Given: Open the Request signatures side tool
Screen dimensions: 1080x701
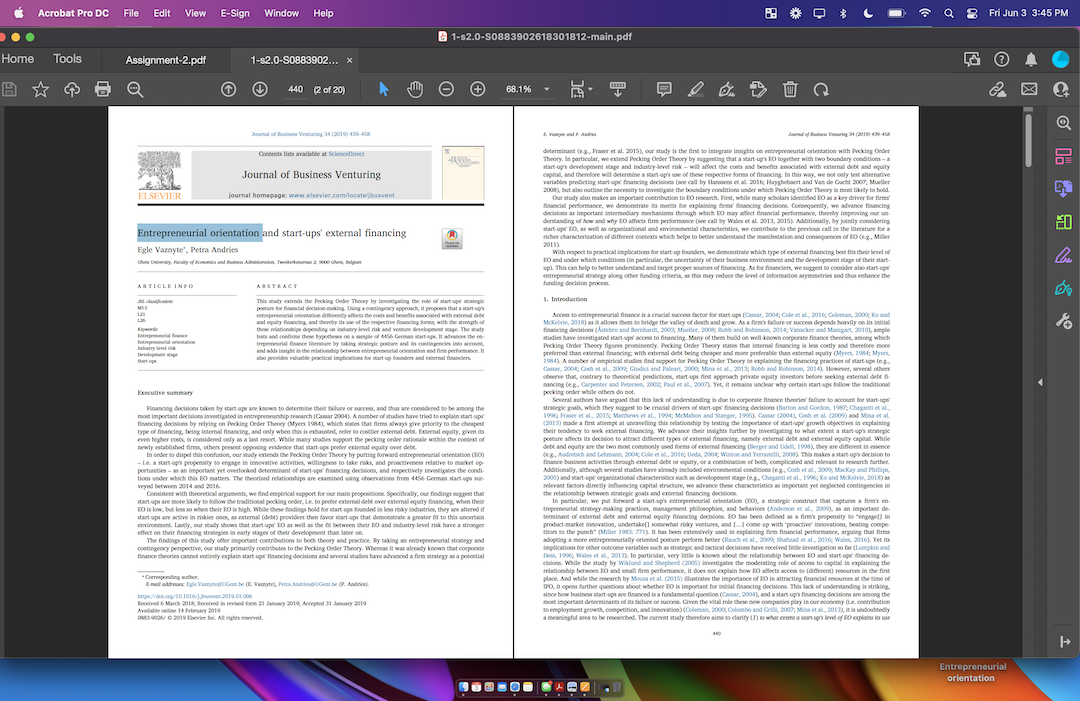Looking at the screenshot, I should (x=1063, y=288).
